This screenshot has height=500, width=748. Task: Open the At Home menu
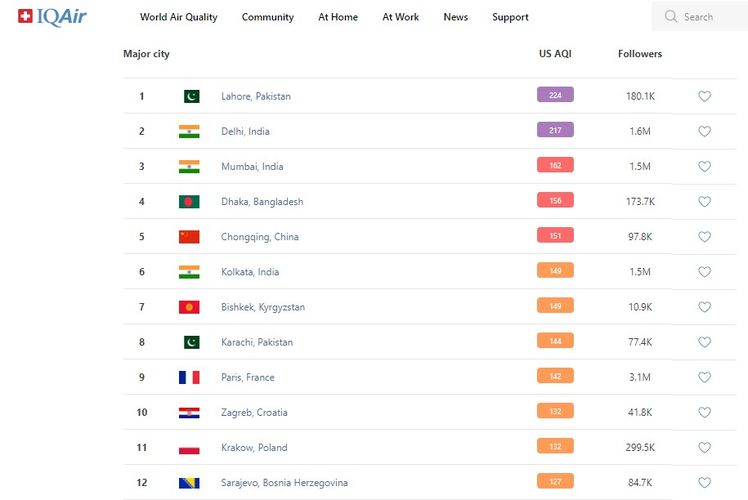click(338, 17)
